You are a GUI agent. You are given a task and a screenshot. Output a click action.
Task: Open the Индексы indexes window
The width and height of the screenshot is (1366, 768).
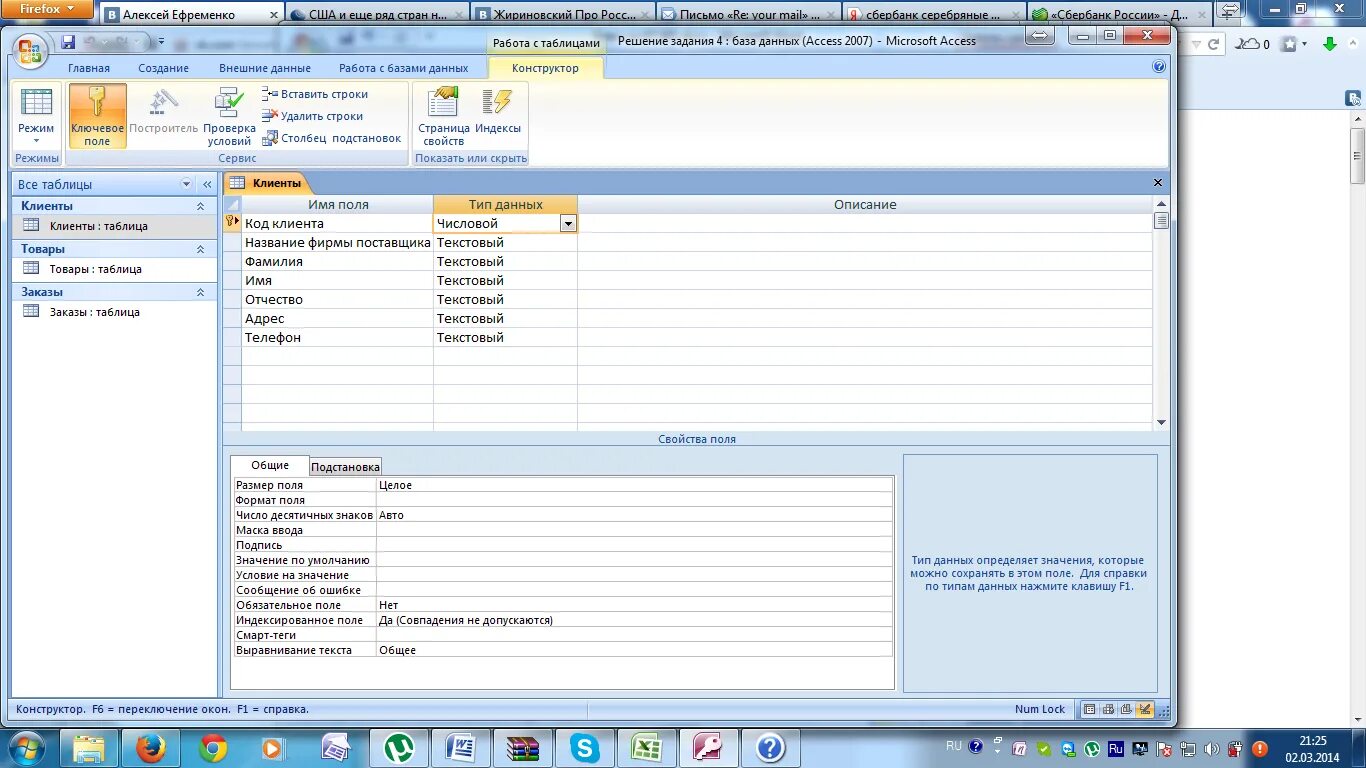pos(498,111)
